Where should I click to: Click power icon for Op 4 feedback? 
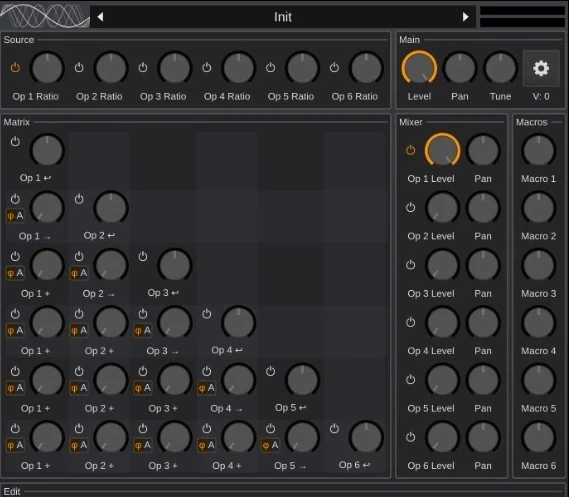pos(206,313)
